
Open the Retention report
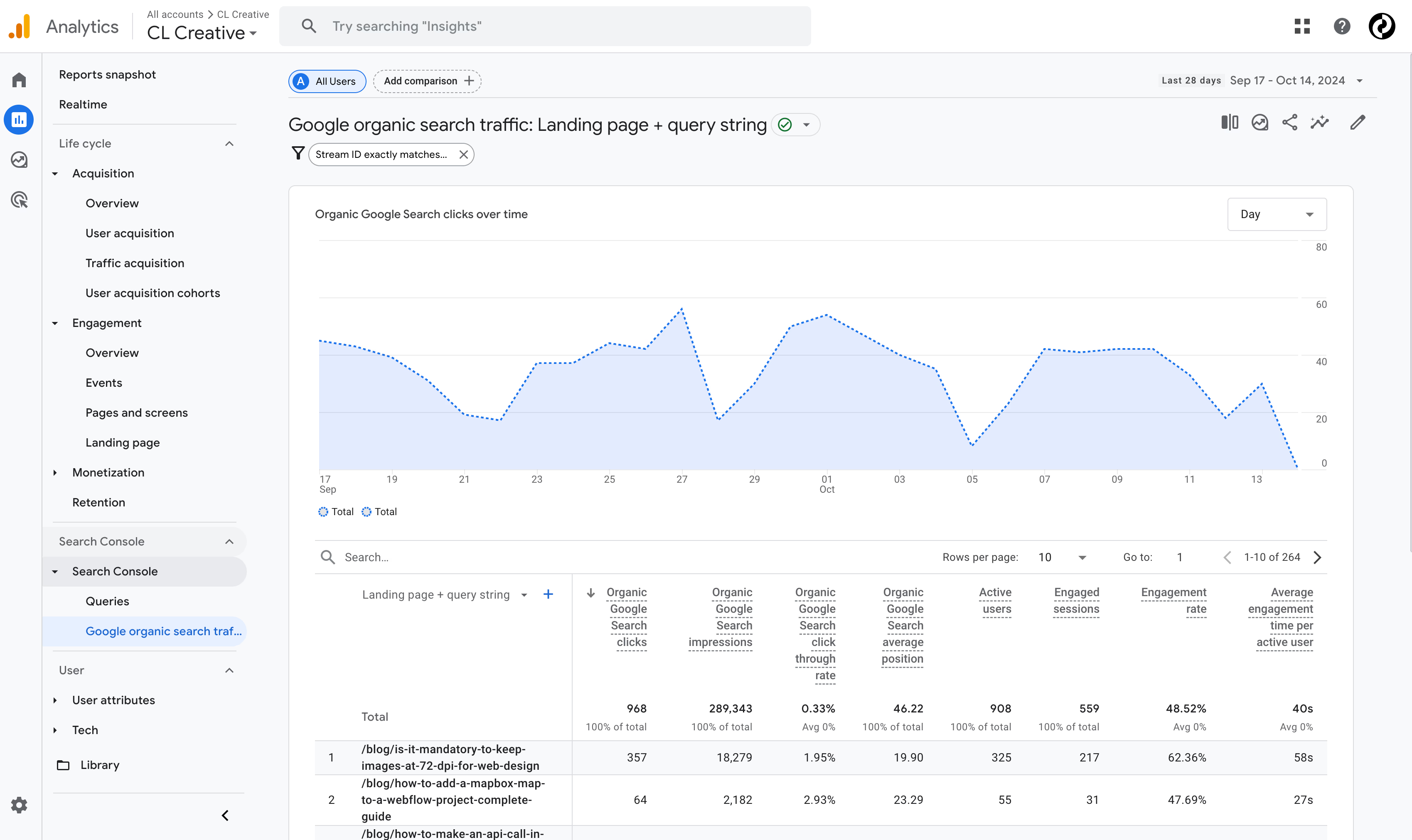(x=98, y=503)
